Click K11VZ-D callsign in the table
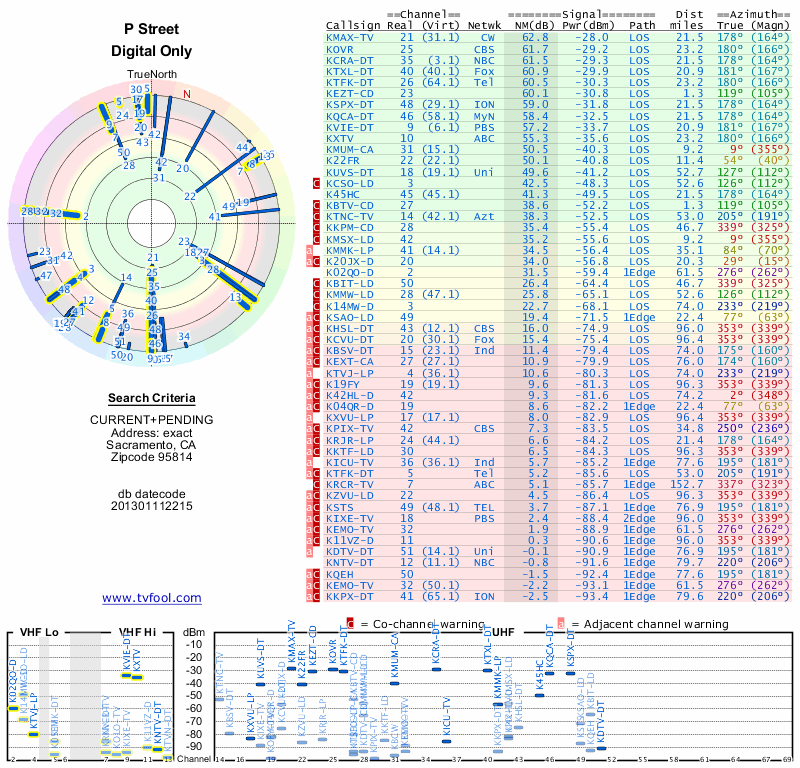The width and height of the screenshot is (800, 768). [349, 540]
